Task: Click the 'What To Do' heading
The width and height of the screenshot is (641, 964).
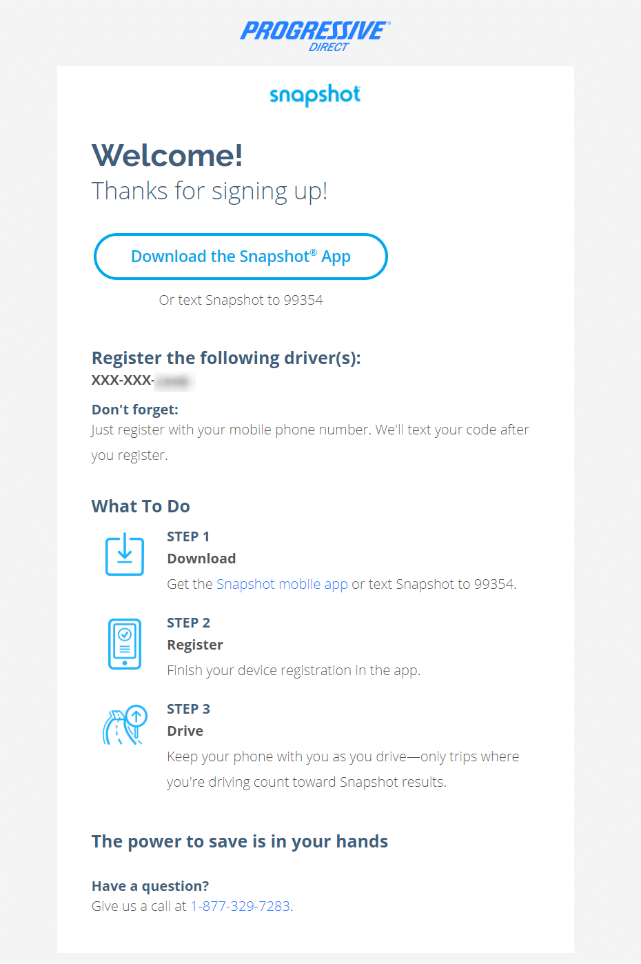Action: [x=141, y=506]
